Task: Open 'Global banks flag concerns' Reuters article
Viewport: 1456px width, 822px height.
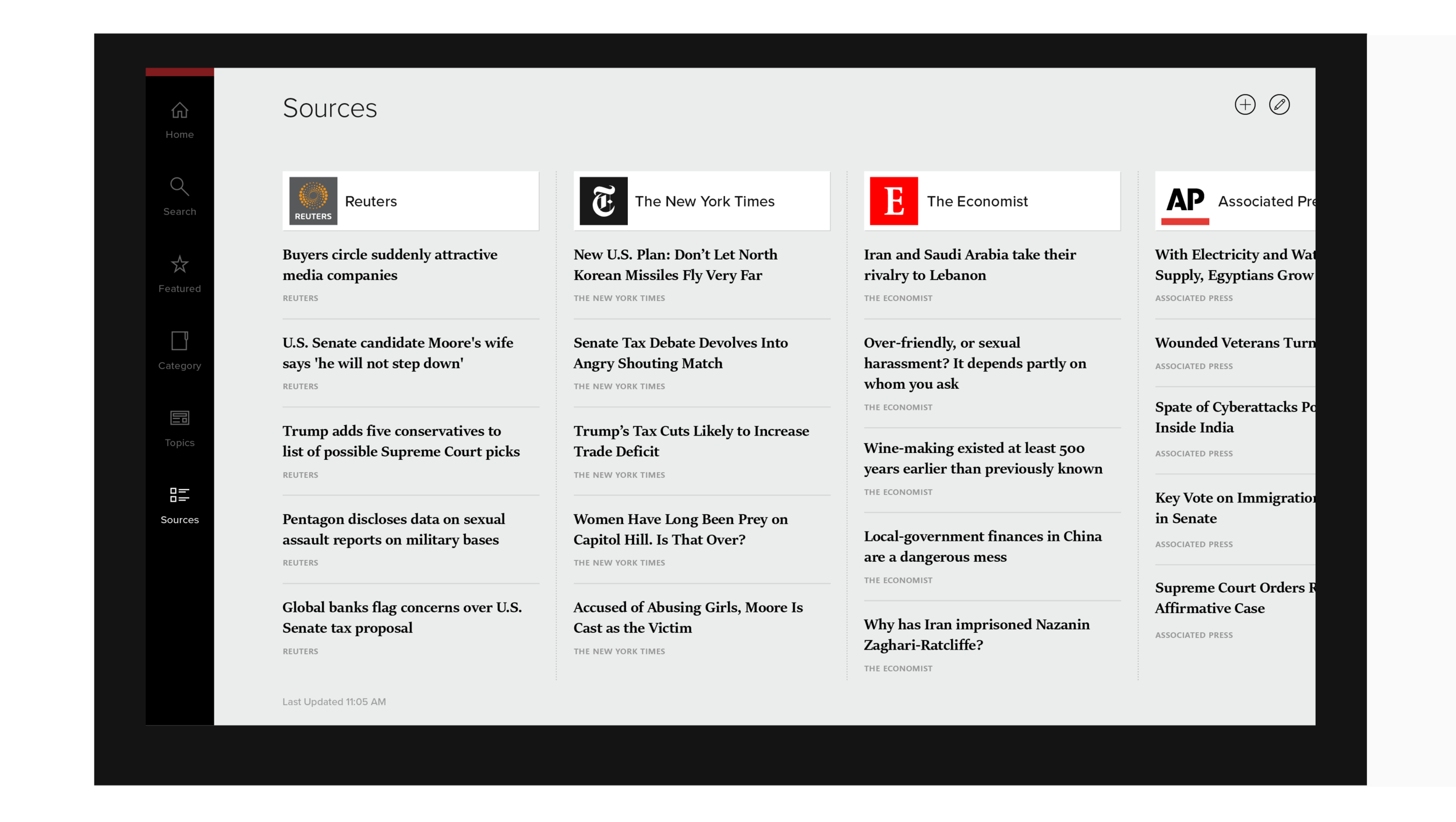Action: click(401, 617)
